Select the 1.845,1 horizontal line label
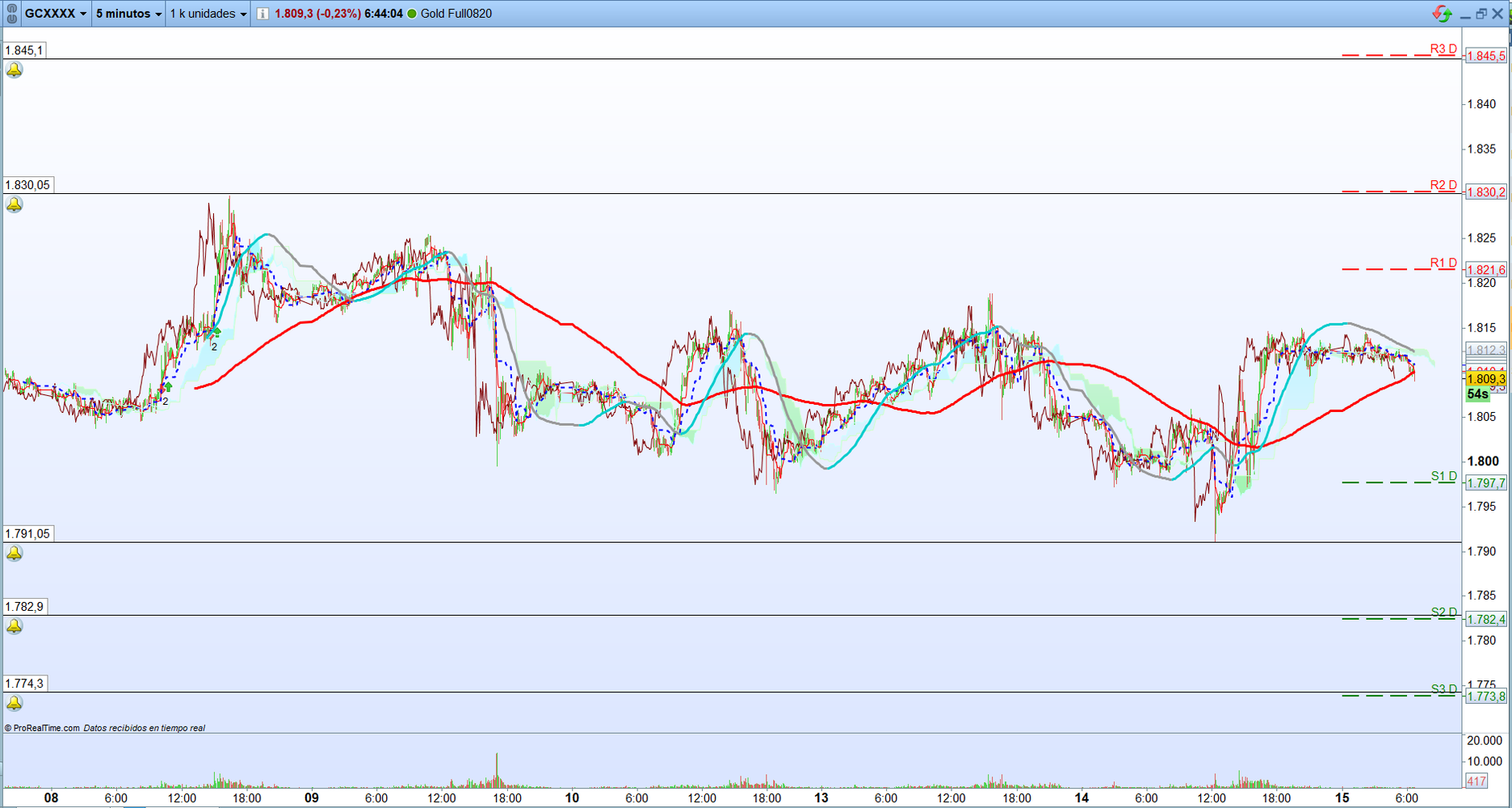 [24, 50]
